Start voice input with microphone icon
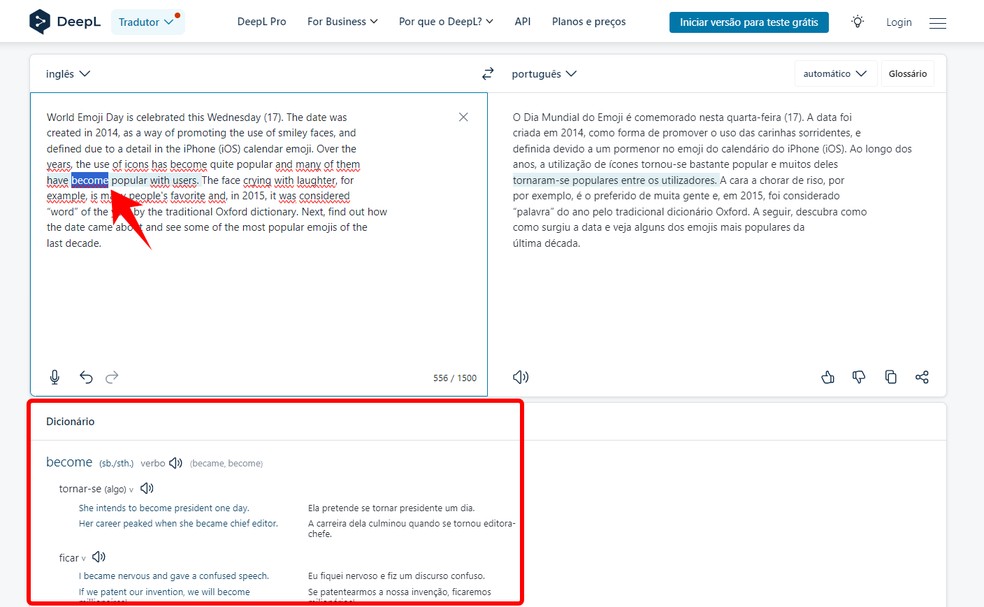 55,377
